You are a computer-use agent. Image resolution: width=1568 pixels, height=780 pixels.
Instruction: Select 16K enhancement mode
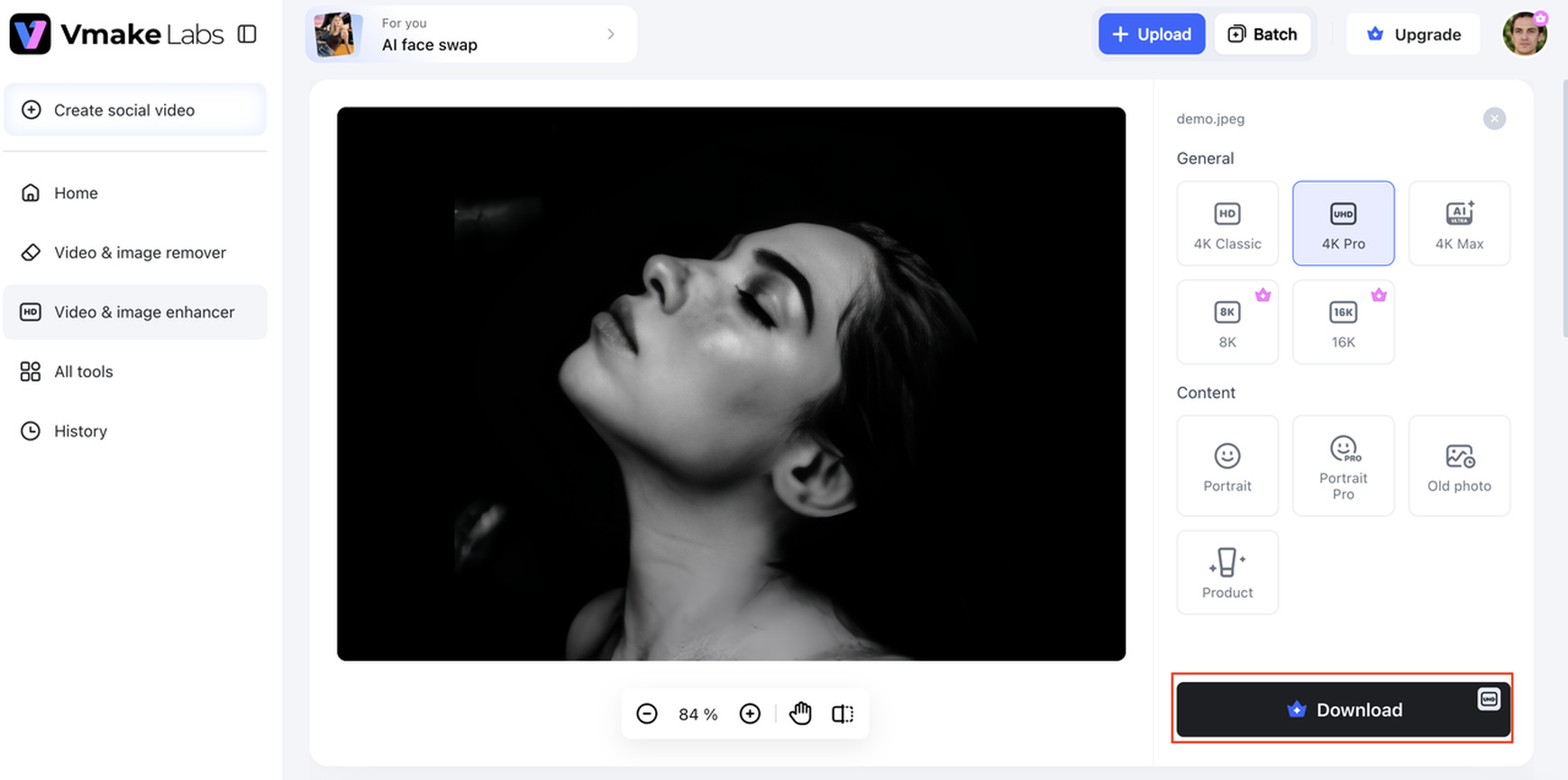pos(1344,322)
